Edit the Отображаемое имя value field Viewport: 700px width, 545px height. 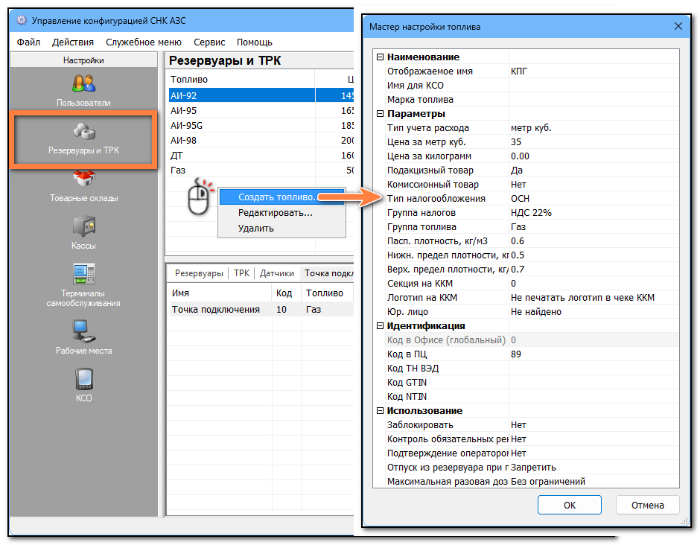point(593,71)
